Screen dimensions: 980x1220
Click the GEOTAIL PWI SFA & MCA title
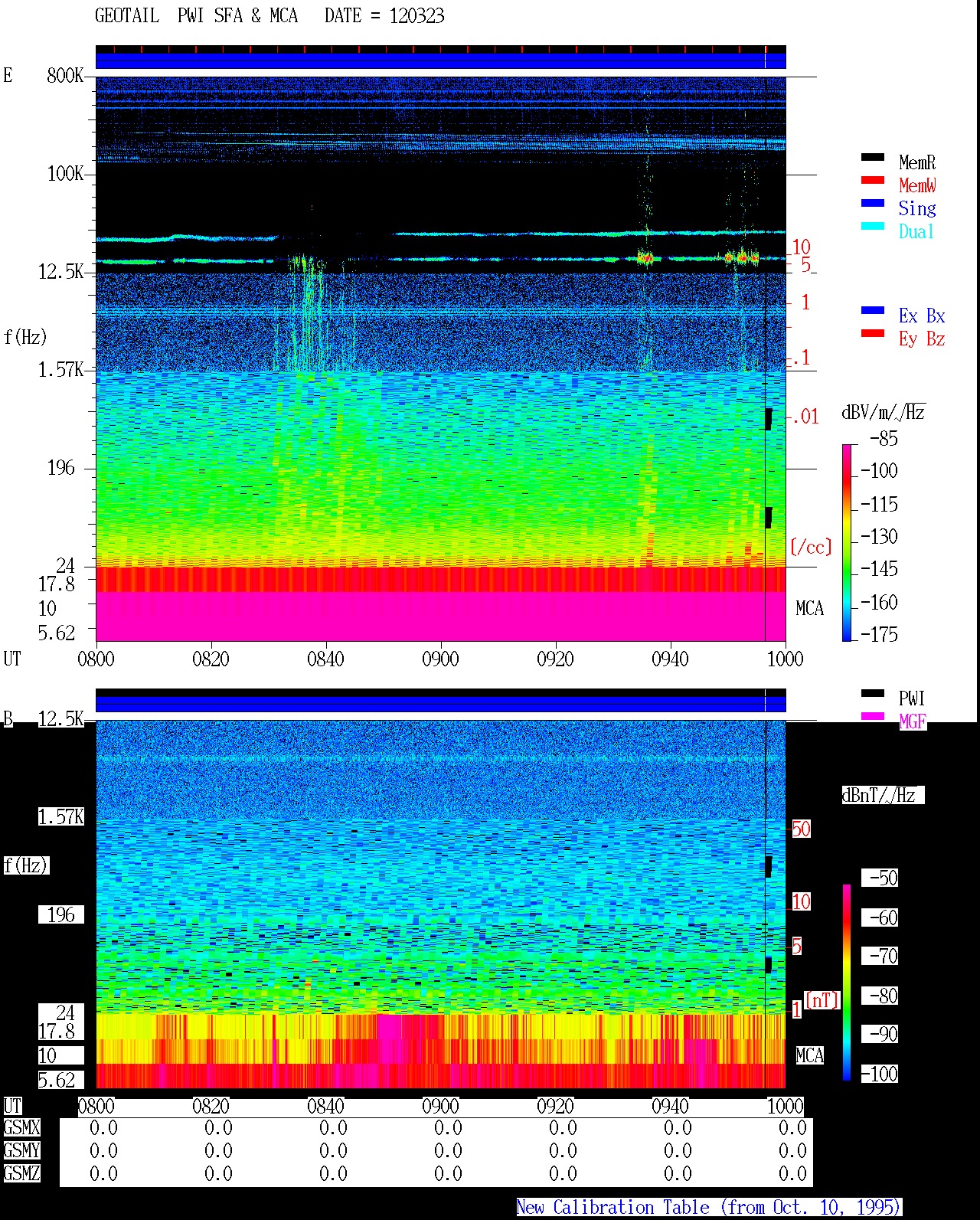point(196,16)
